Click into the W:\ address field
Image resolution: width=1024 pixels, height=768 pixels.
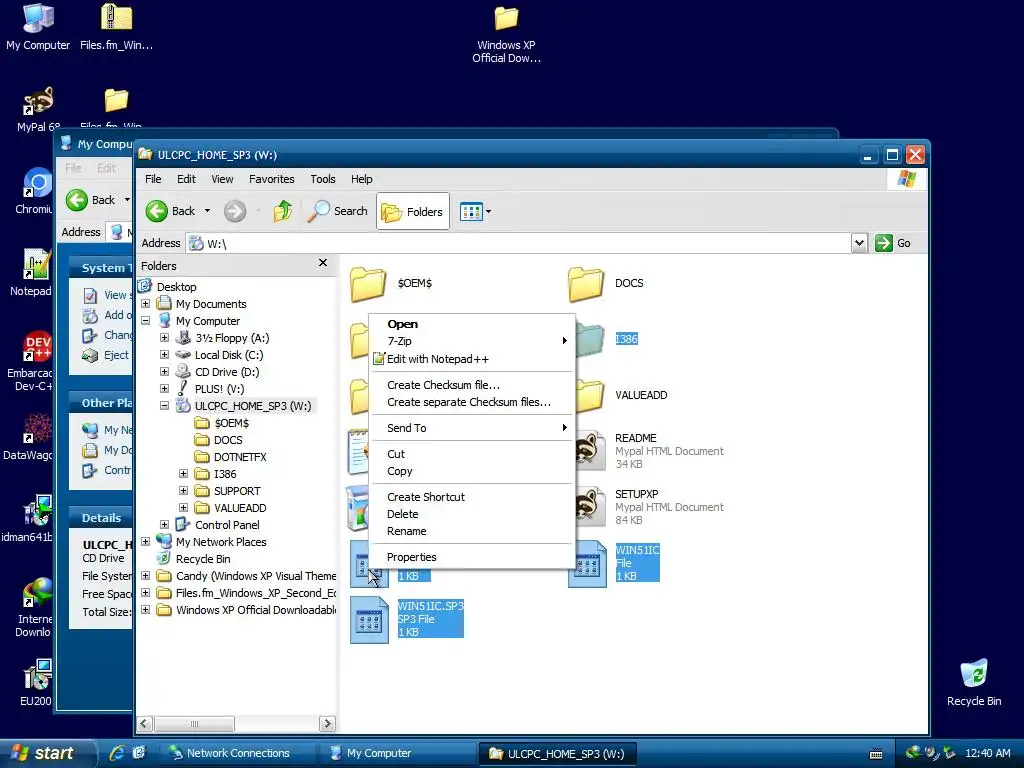click(520, 243)
